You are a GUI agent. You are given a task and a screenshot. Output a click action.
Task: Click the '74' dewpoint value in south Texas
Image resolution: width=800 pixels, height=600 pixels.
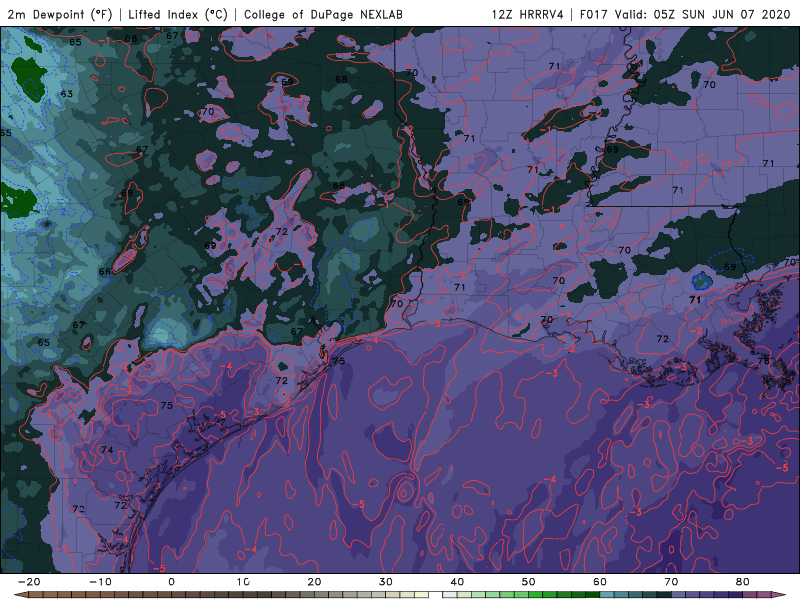tap(107, 450)
